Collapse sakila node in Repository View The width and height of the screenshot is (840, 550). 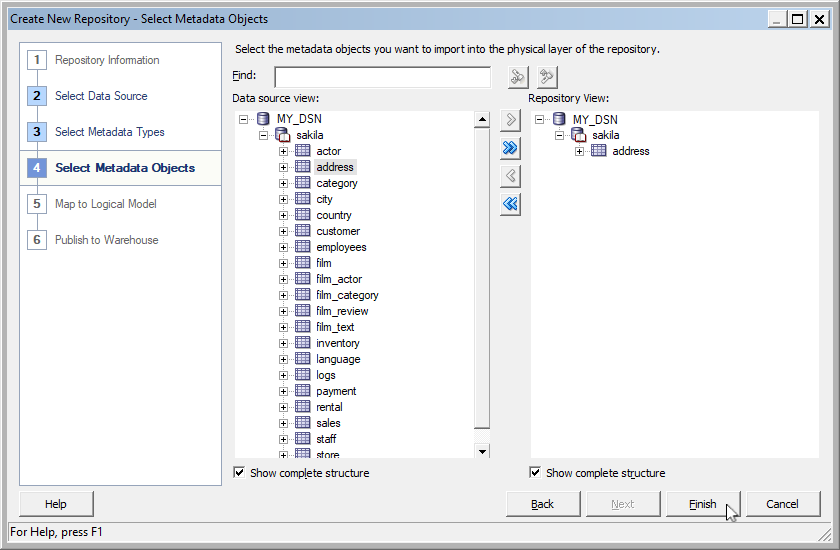(x=559, y=135)
